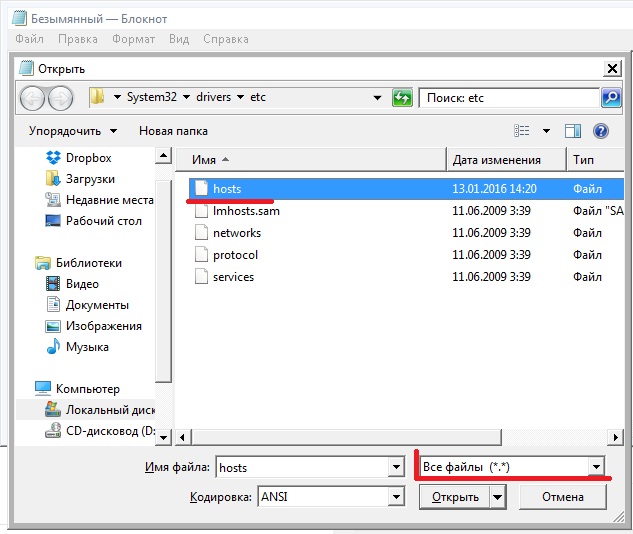Viewport: 633px width, 534px height.
Task: Open the view options dropdown arrow
Action: 546,131
